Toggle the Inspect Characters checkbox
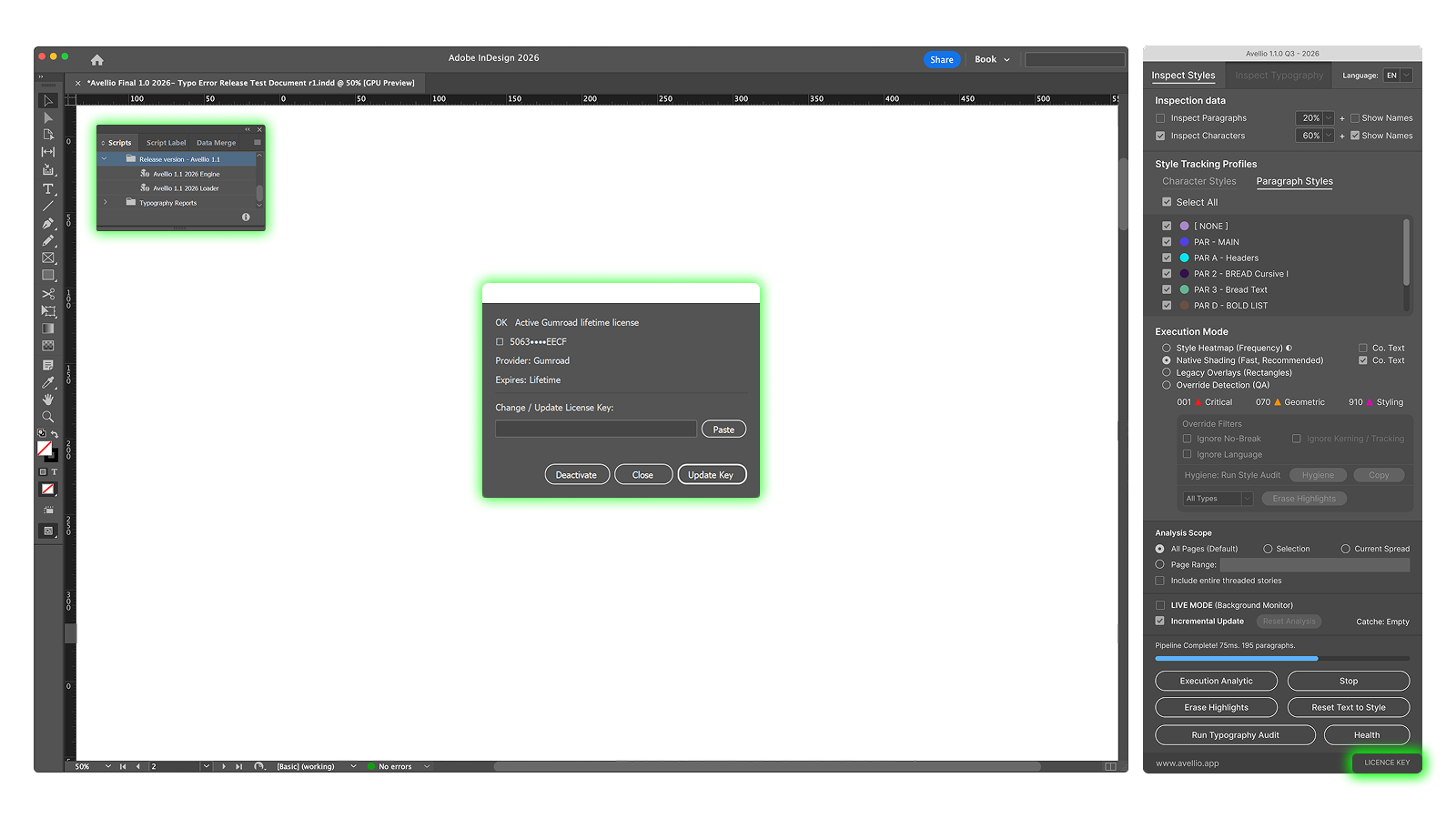 pos(1160,136)
